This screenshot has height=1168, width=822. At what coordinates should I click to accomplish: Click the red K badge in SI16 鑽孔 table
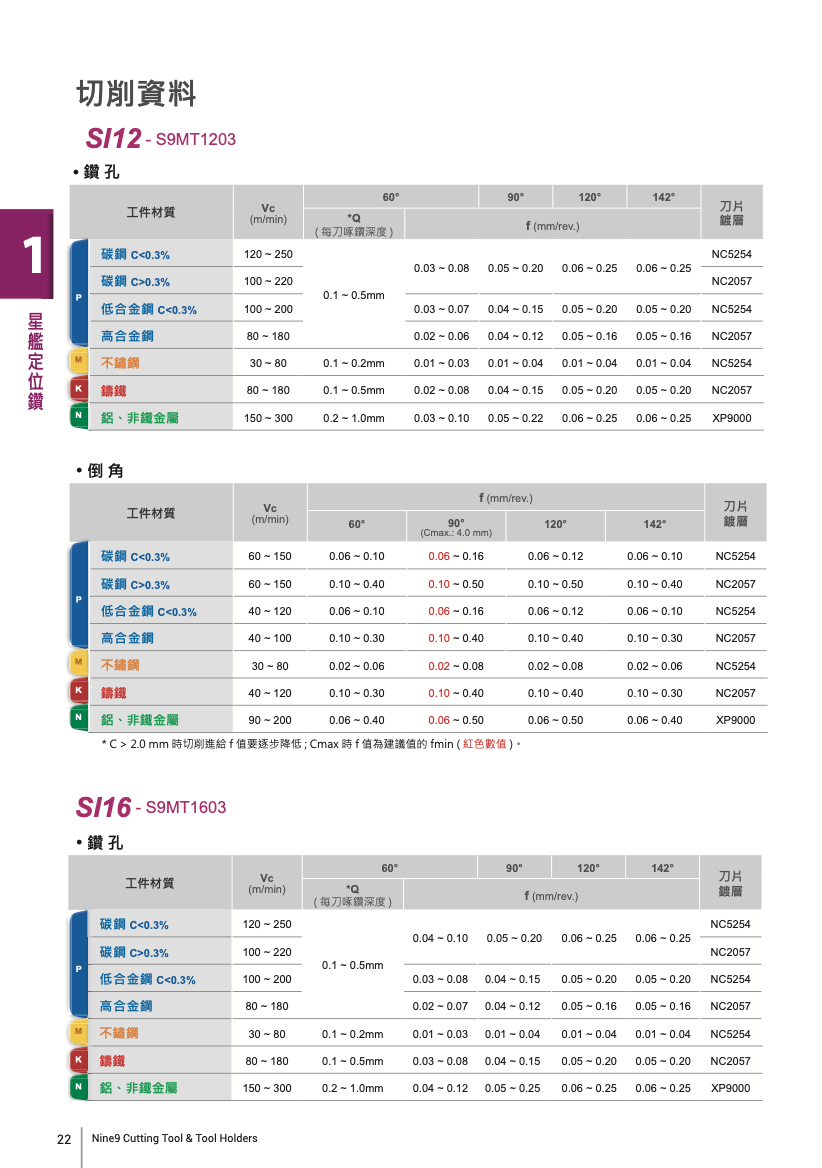77,1059
